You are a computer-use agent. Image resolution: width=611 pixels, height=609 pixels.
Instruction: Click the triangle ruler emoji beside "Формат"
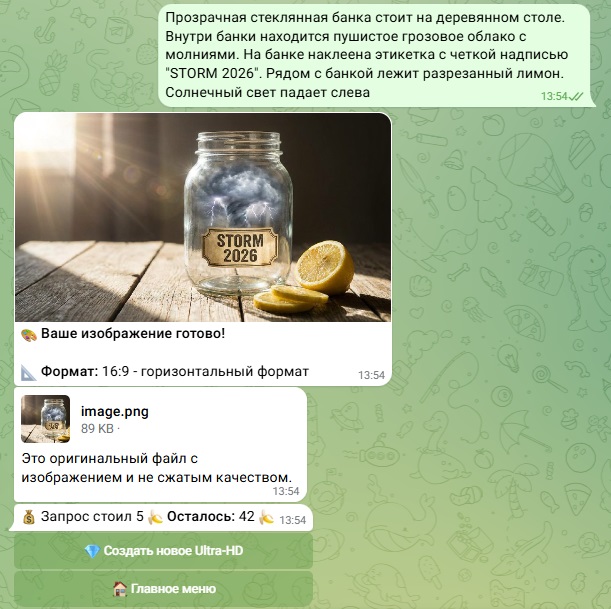pos(29,372)
